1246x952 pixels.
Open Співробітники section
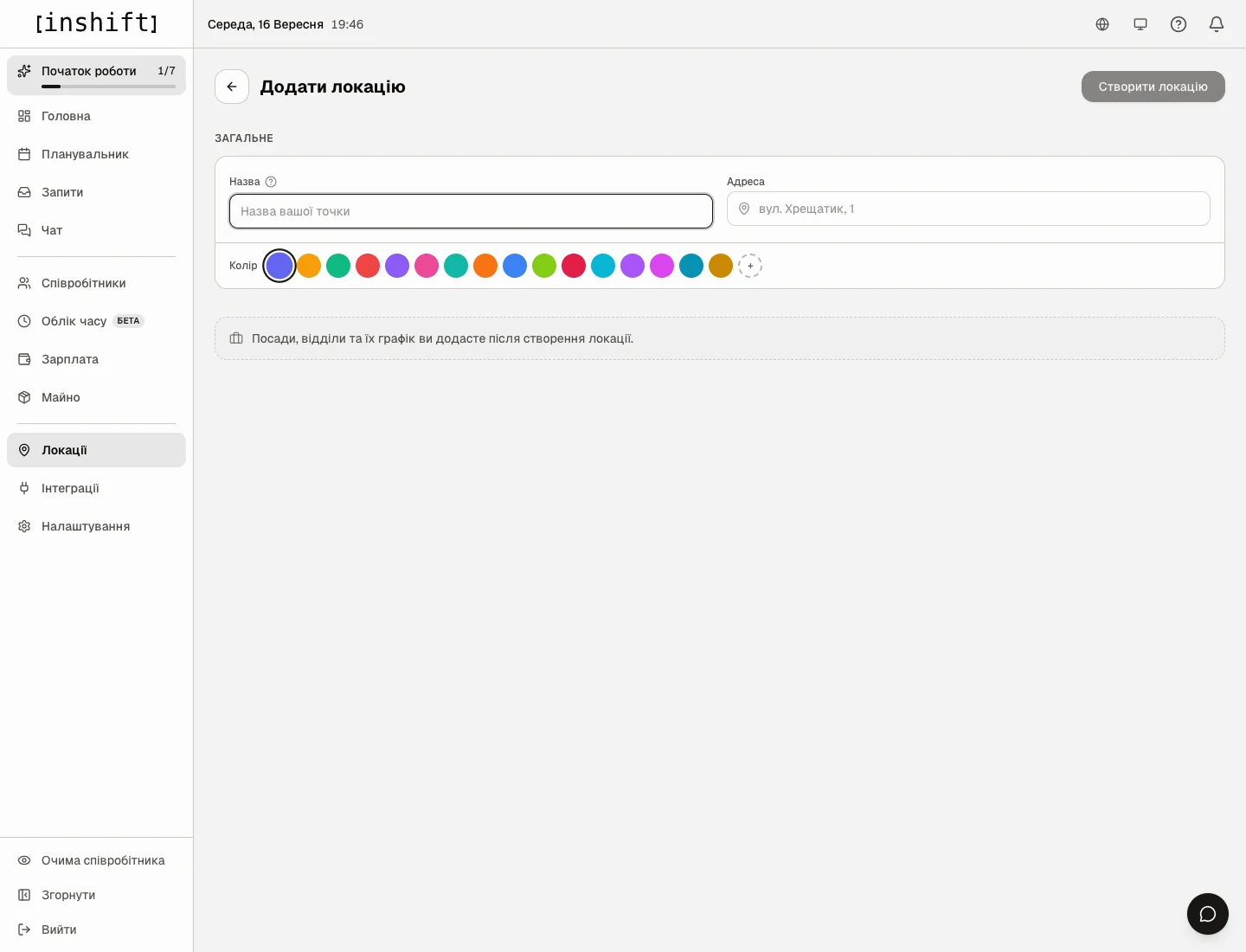(96, 283)
